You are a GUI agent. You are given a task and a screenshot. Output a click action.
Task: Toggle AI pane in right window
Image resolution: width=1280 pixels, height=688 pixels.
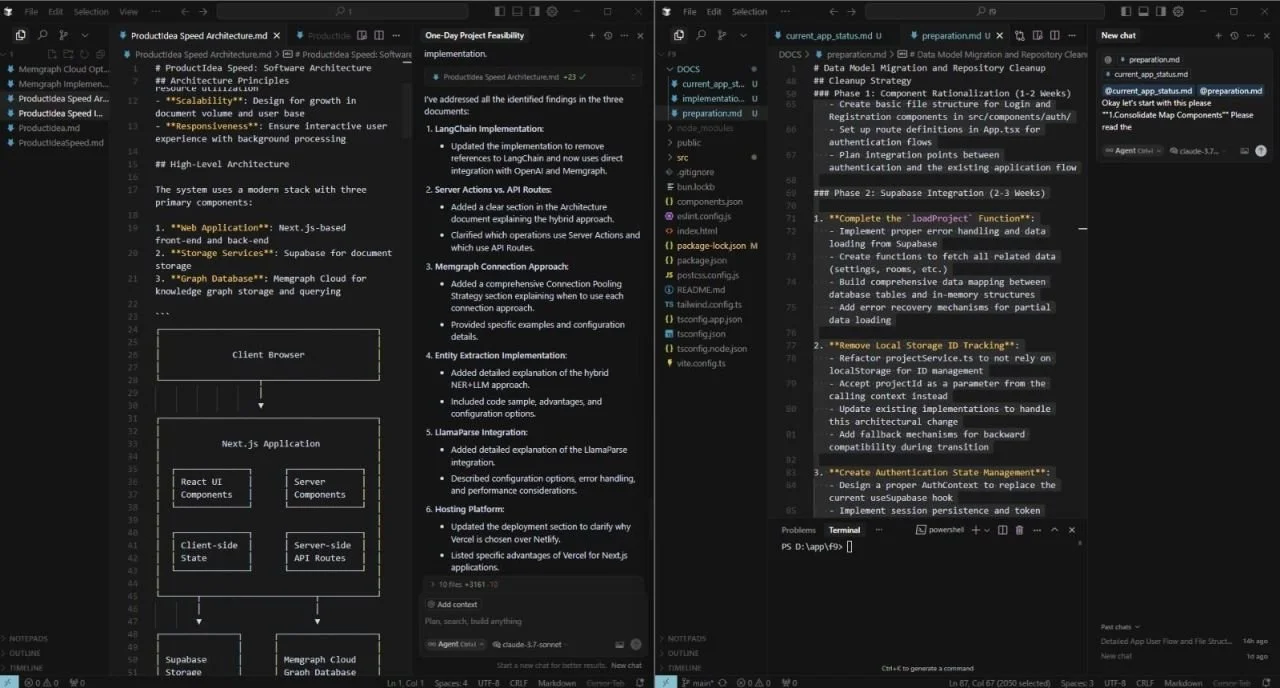(x=1161, y=11)
